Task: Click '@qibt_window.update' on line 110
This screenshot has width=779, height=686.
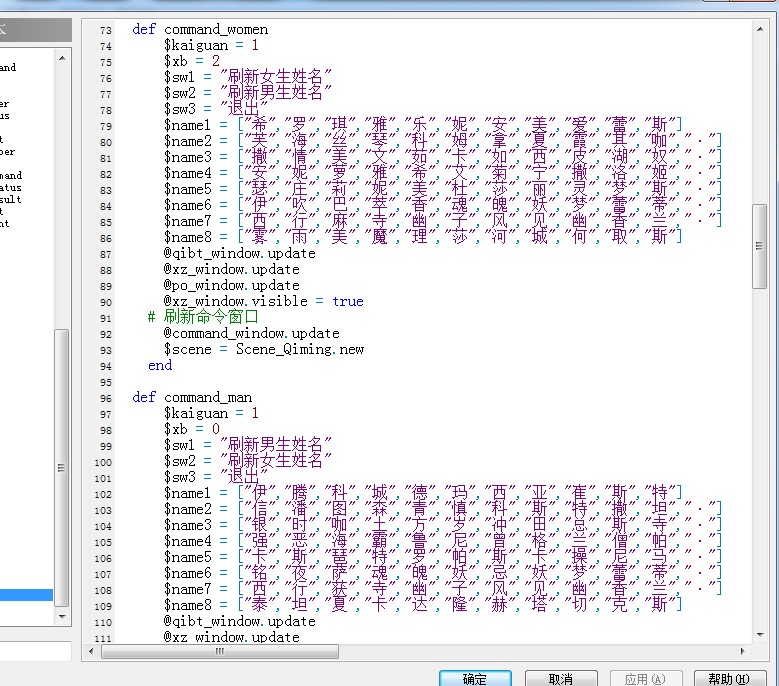Action: pyautogui.click(x=239, y=621)
